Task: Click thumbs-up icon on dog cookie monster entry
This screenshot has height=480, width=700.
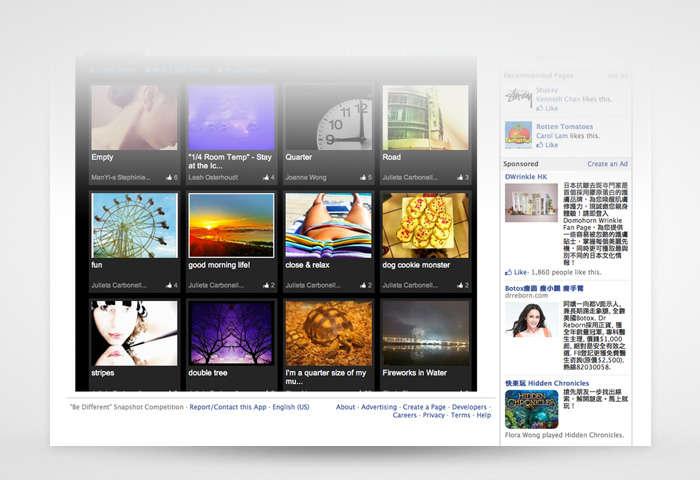Action: pyautogui.click(x=460, y=285)
